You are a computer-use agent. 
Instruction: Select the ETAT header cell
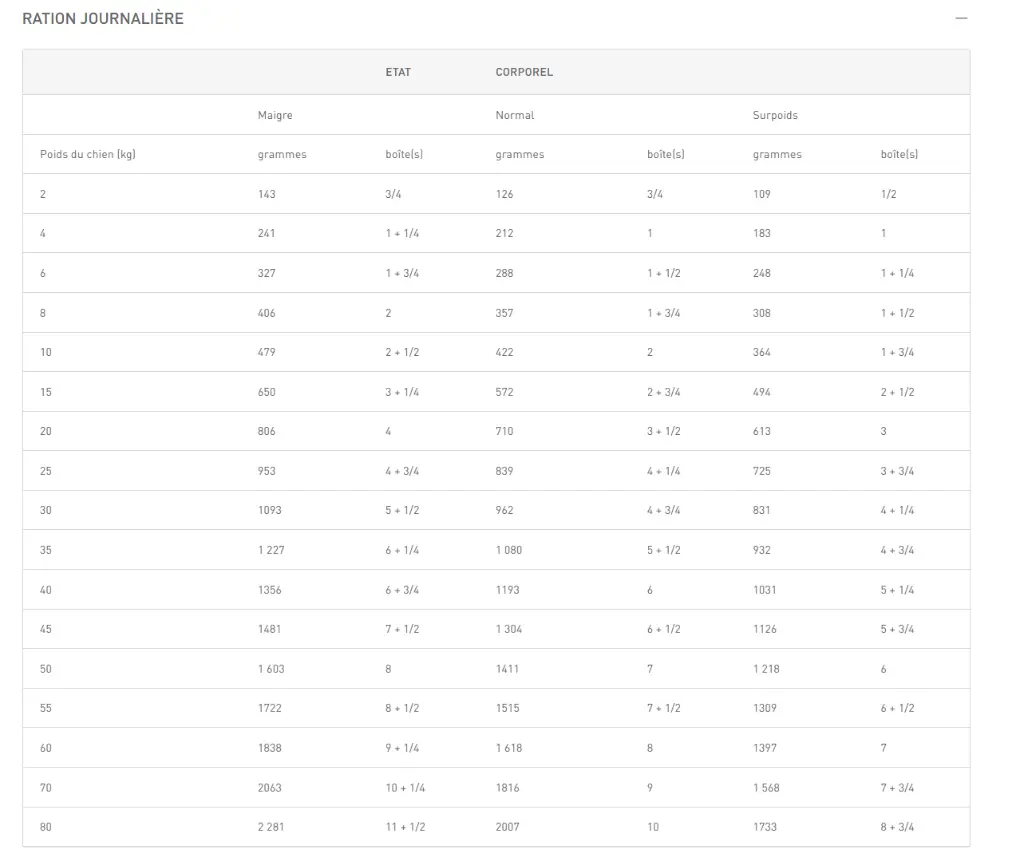click(x=398, y=72)
